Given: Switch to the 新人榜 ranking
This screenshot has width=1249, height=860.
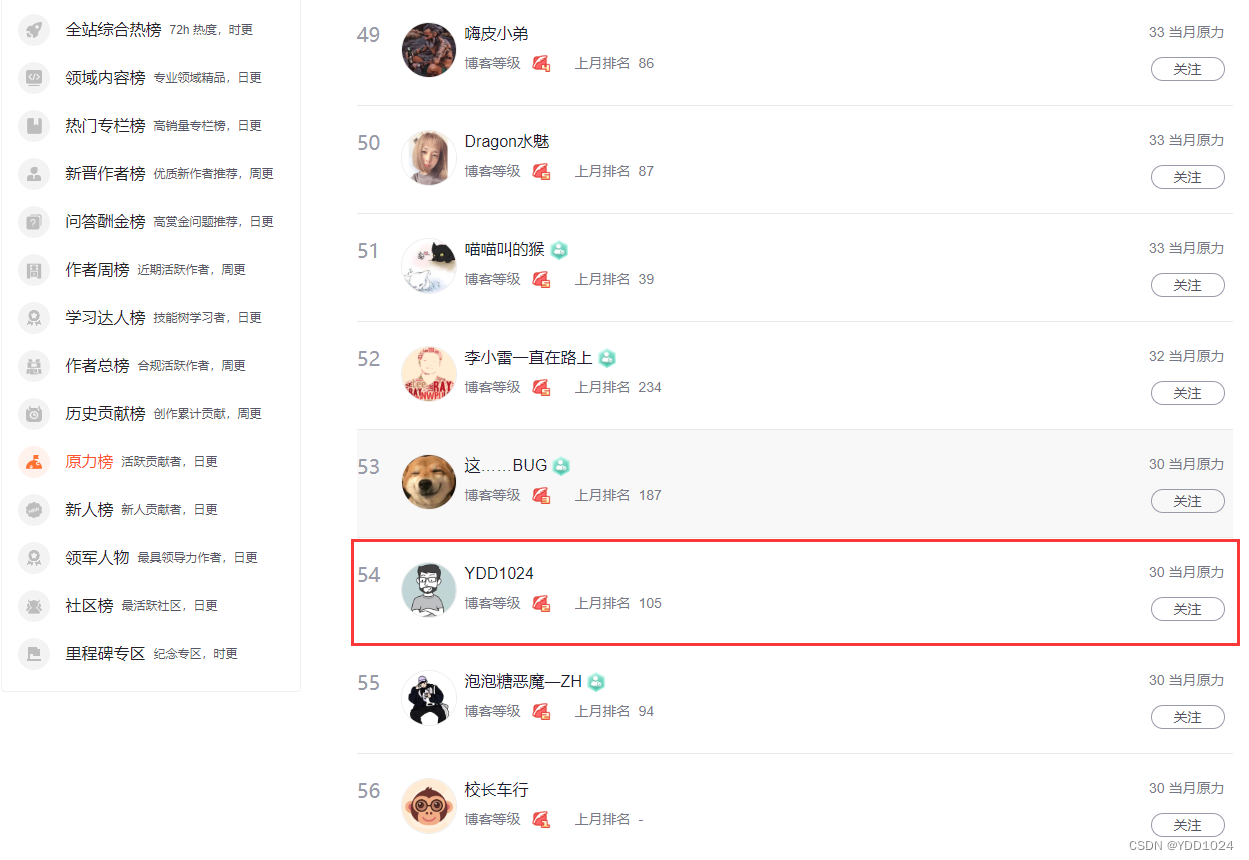Looking at the screenshot, I should click(x=89, y=510).
